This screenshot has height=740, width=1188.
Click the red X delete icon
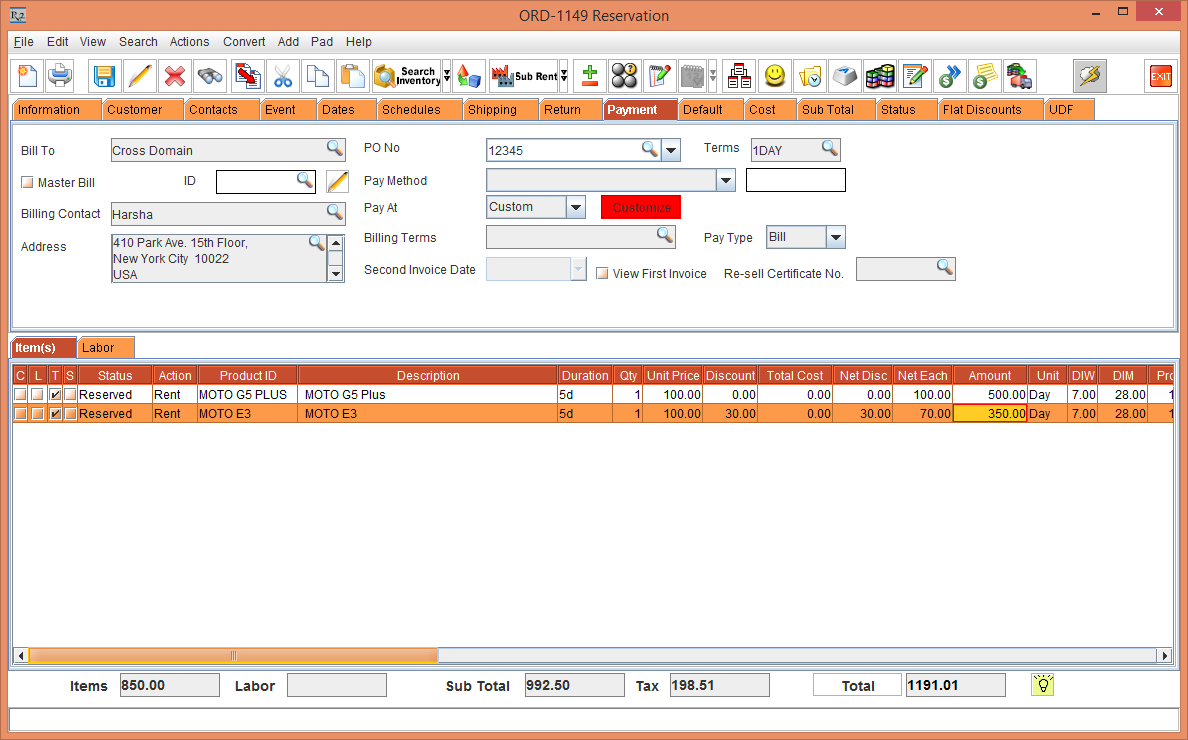175,76
